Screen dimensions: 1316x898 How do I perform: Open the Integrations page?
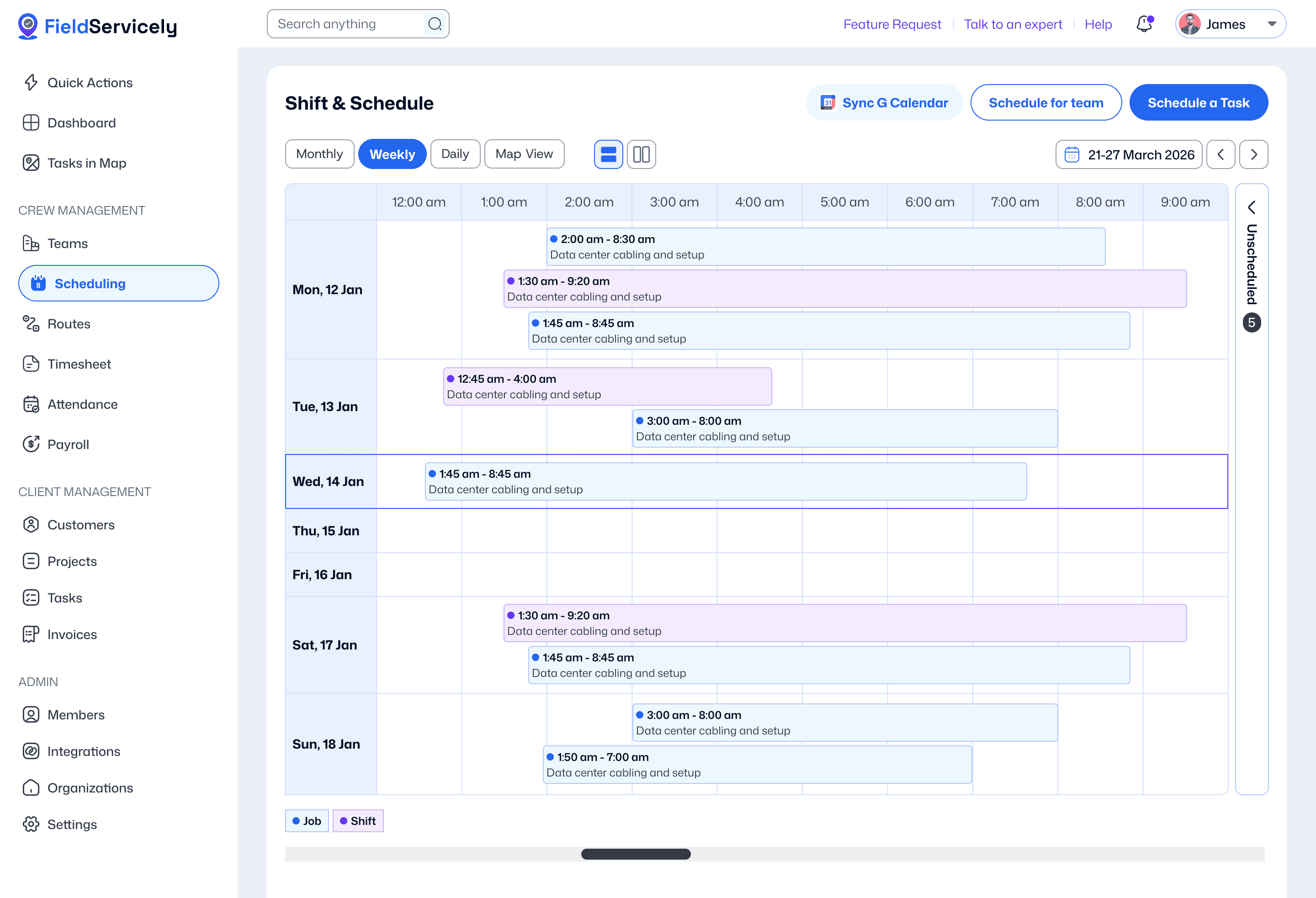point(83,751)
